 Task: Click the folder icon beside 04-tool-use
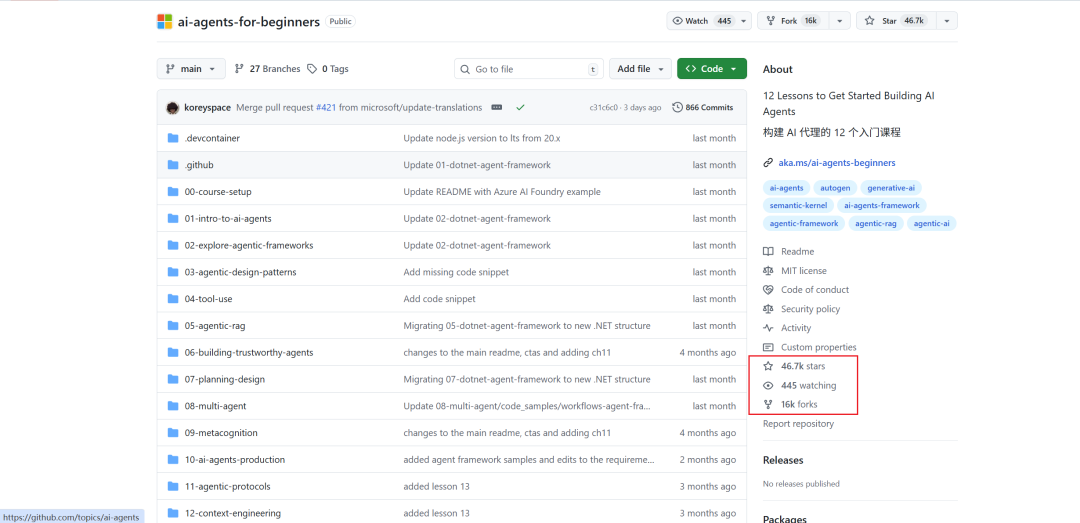click(x=173, y=299)
